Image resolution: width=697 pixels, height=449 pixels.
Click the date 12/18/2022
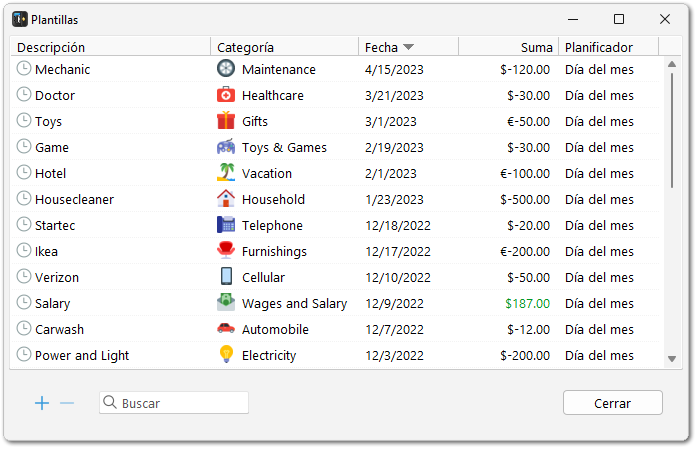[398, 225]
